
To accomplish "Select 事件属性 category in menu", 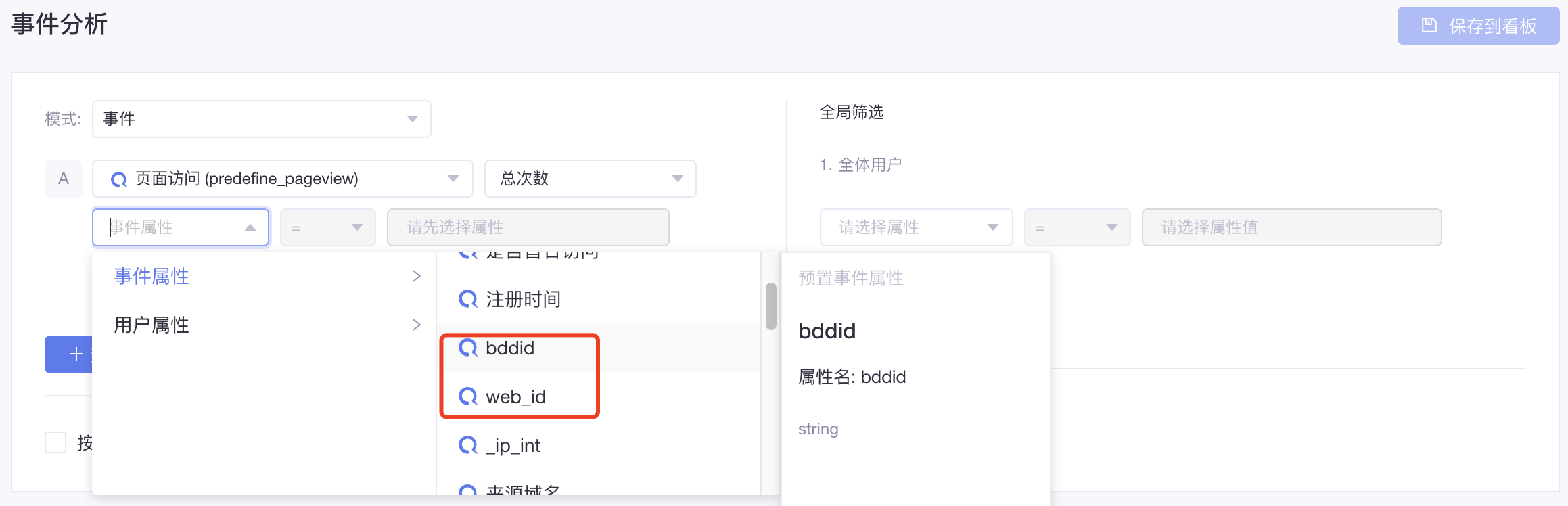I will click(268, 276).
